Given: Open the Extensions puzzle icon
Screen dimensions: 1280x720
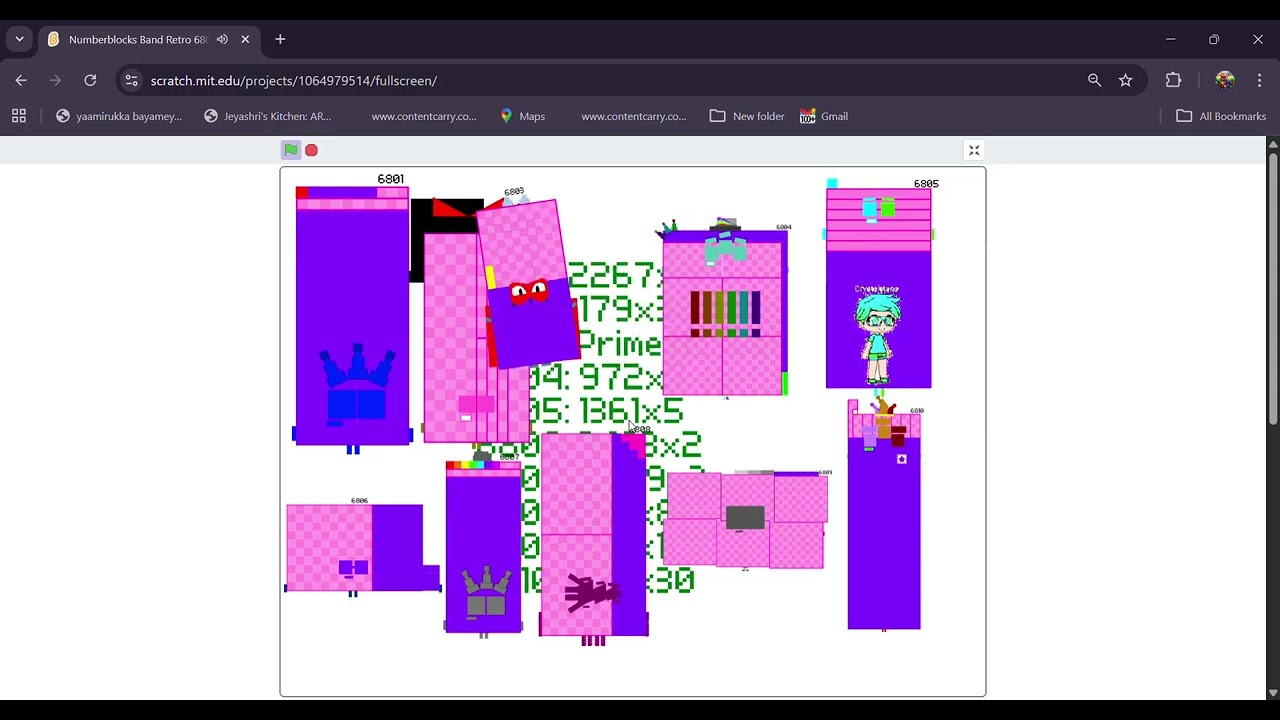Looking at the screenshot, I should point(1173,80).
